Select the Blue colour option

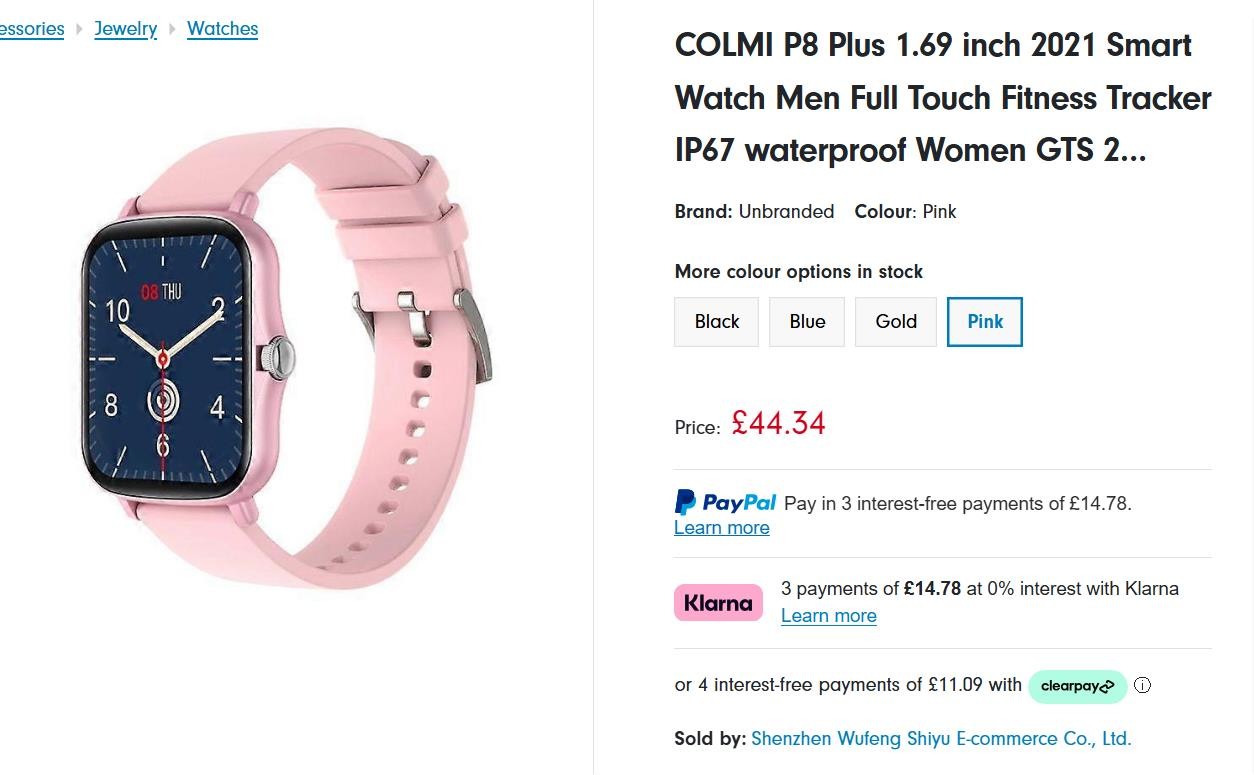pyautogui.click(x=806, y=322)
